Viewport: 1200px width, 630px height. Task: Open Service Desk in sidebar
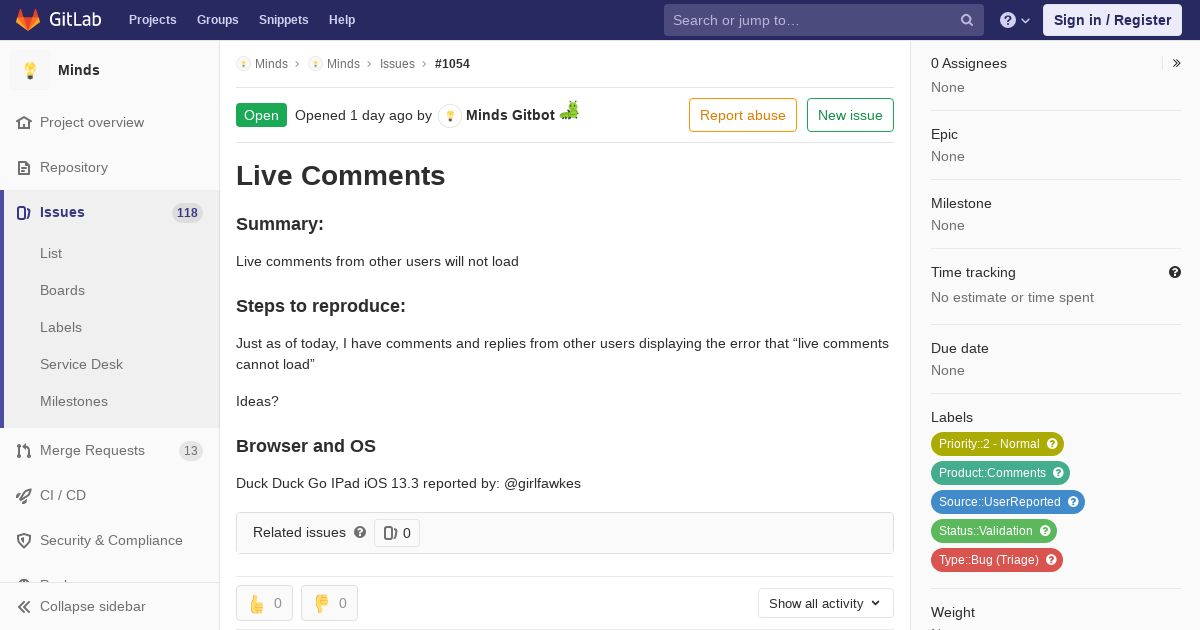click(81, 364)
